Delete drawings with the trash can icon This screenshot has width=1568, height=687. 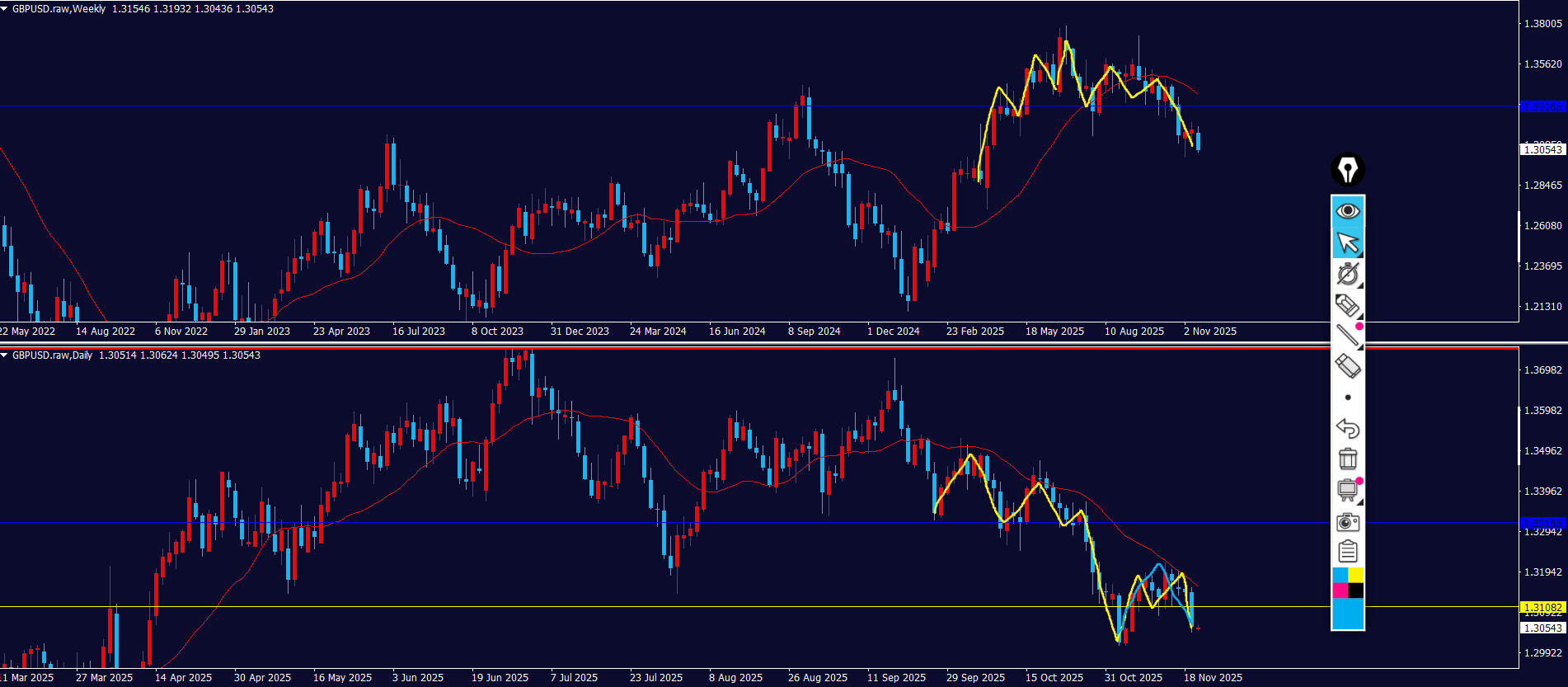(1347, 459)
